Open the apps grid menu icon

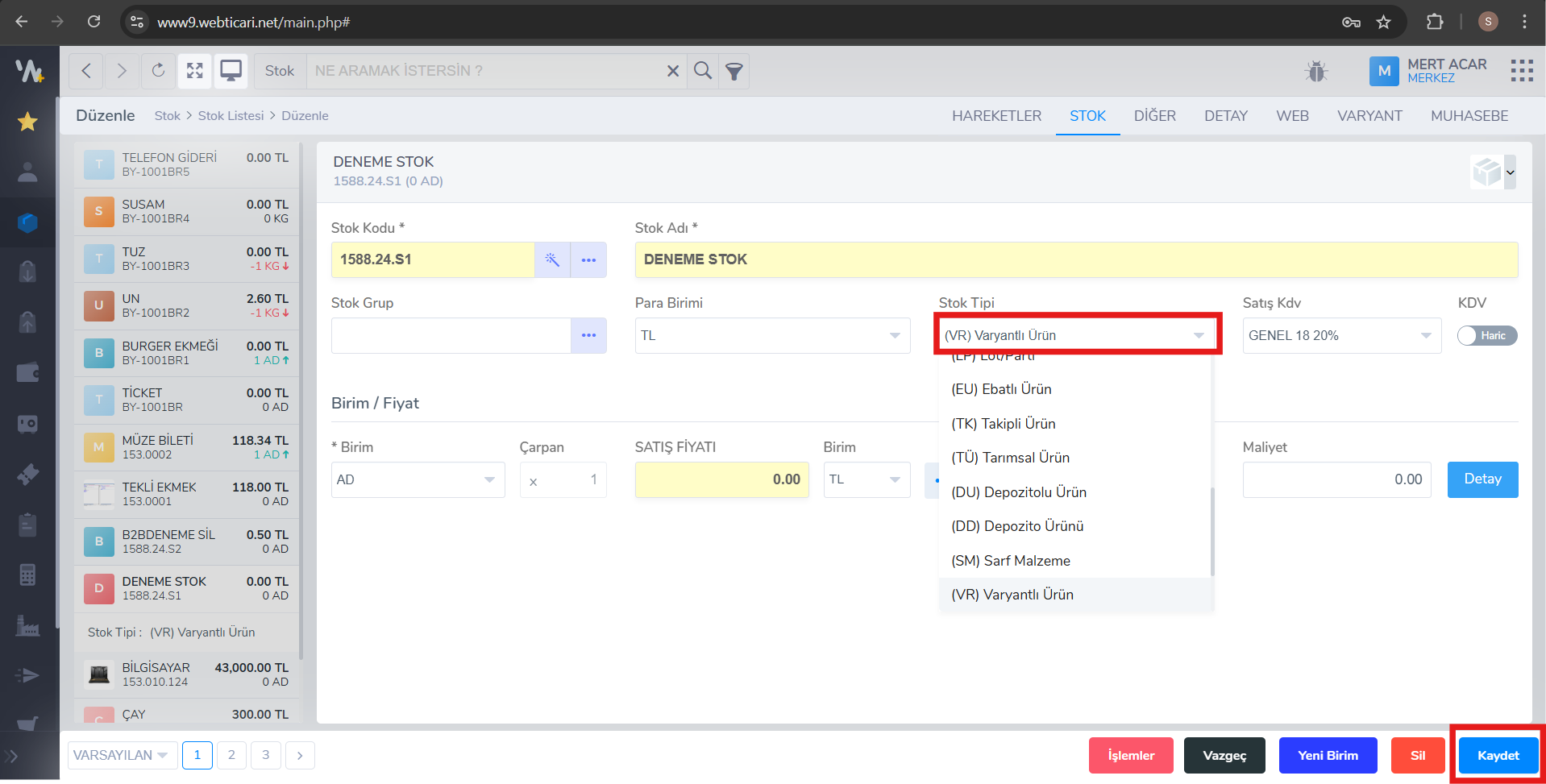pyautogui.click(x=1521, y=71)
